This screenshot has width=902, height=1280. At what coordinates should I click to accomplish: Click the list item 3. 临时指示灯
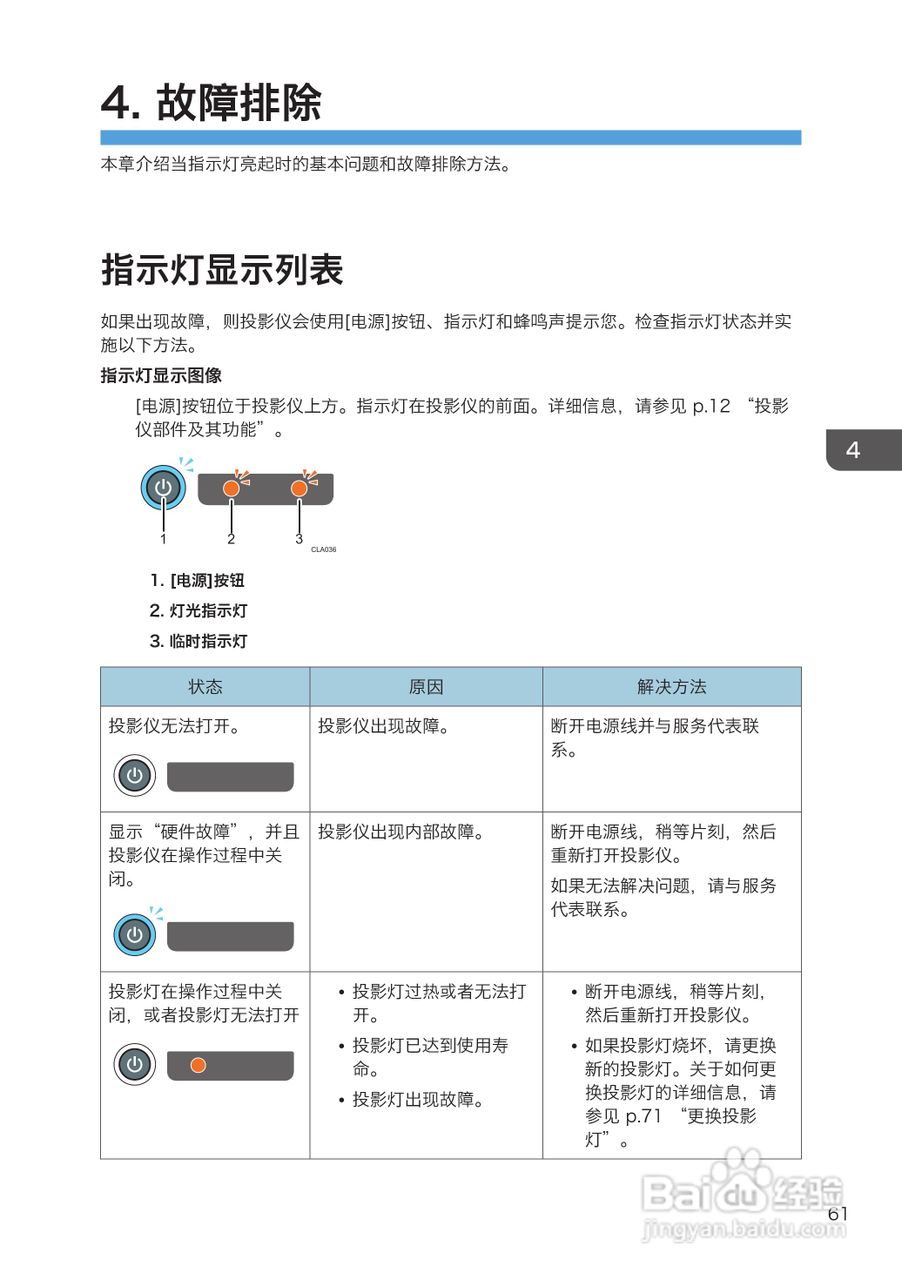[198, 641]
